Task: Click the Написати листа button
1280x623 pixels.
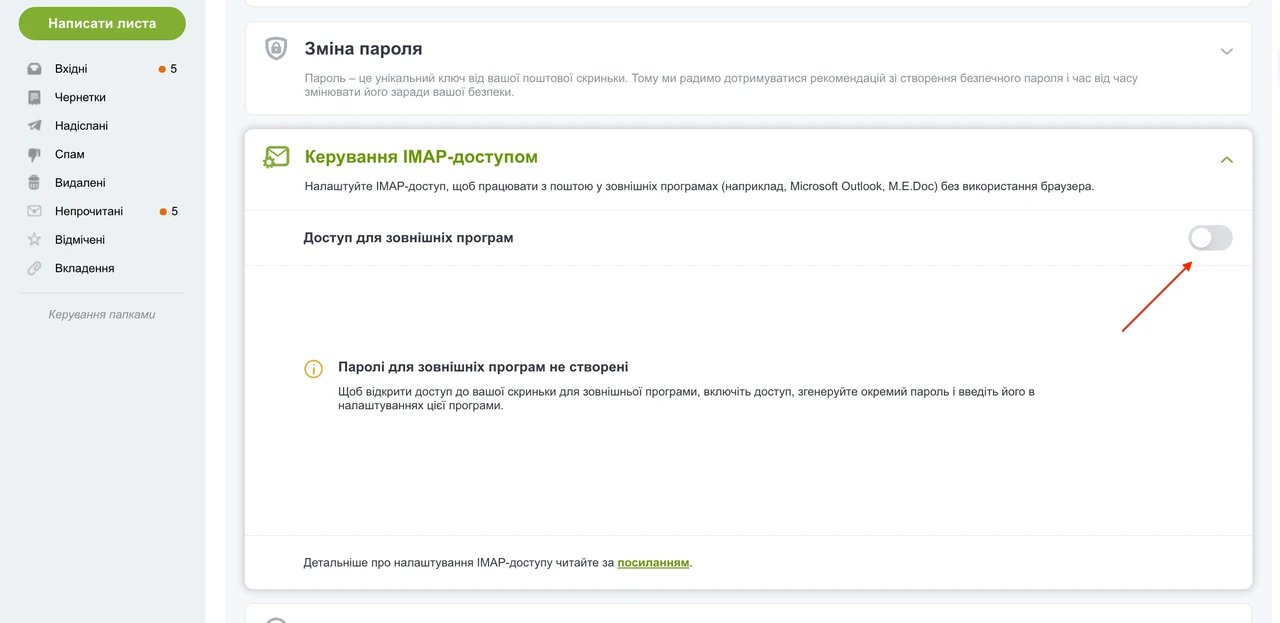Action: [x=102, y=24]
